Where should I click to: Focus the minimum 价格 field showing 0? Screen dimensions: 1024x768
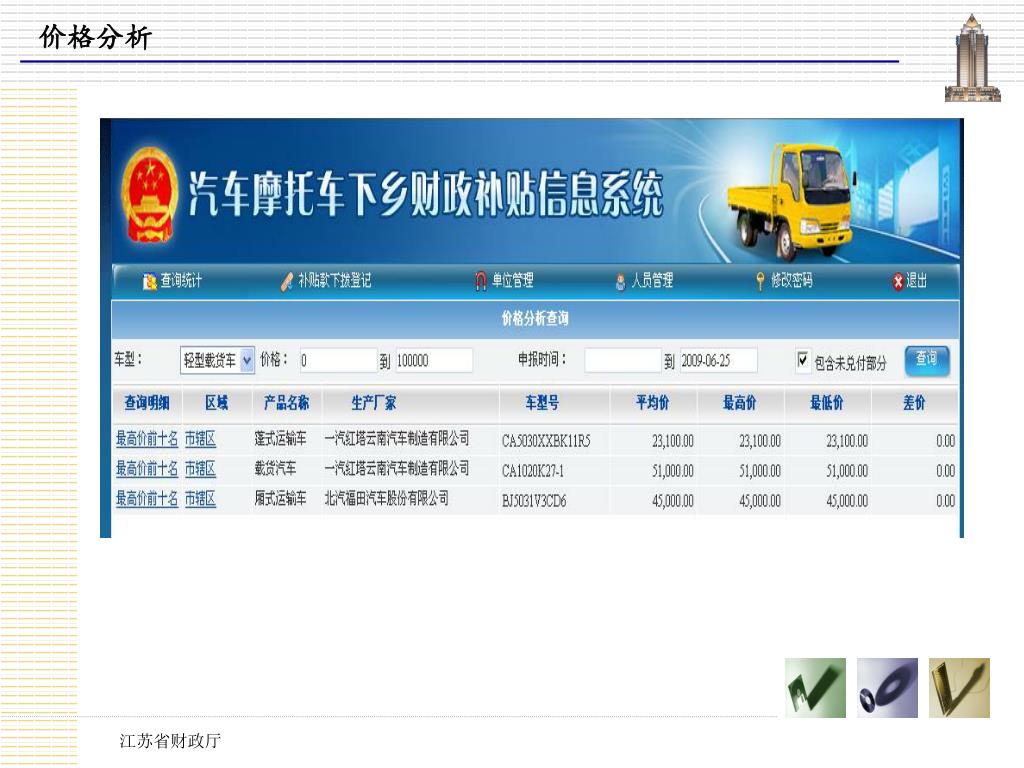pyautogui.click(x=337, y=360)
